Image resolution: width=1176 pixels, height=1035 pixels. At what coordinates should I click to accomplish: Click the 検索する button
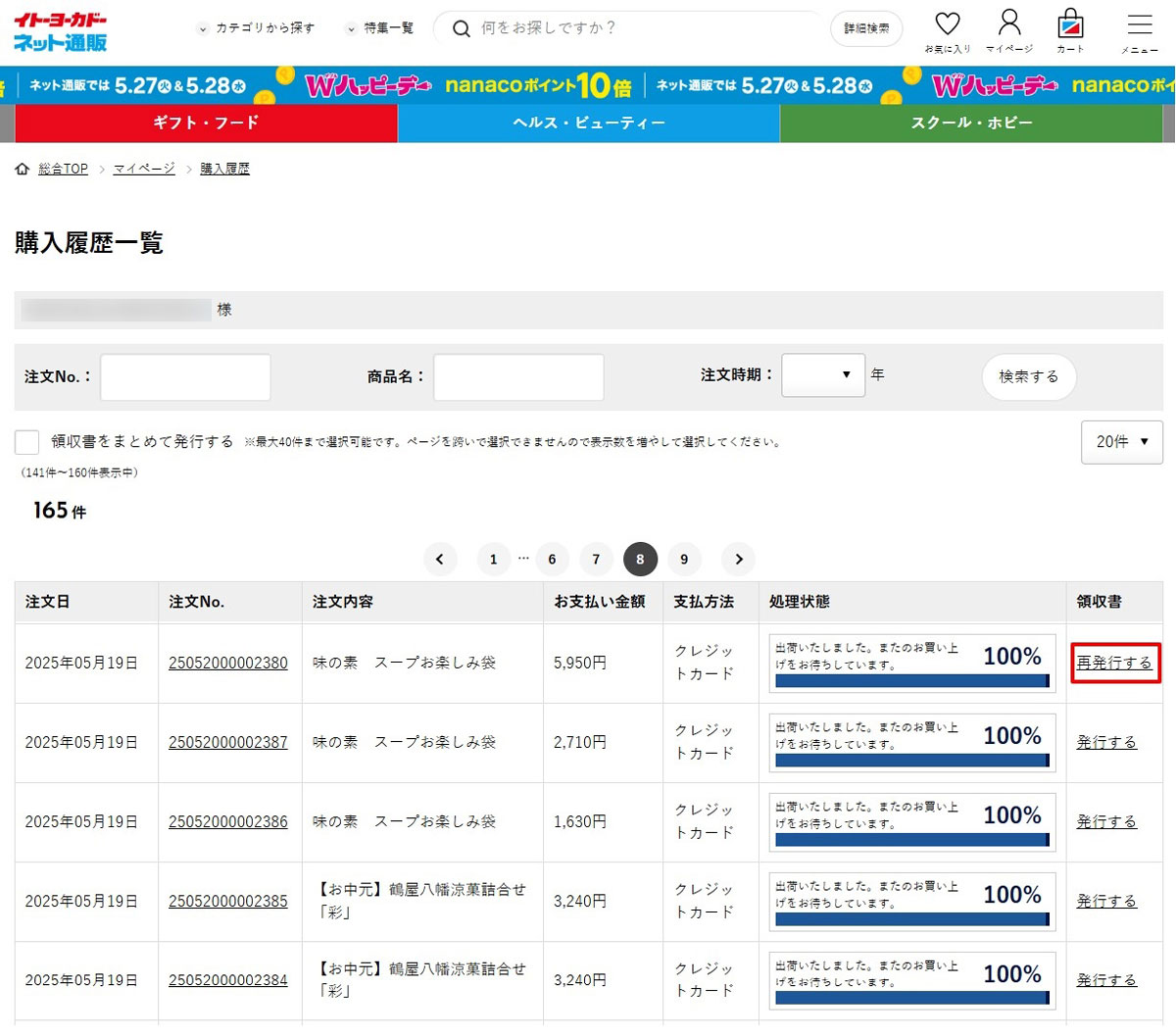pos(1028,376)
